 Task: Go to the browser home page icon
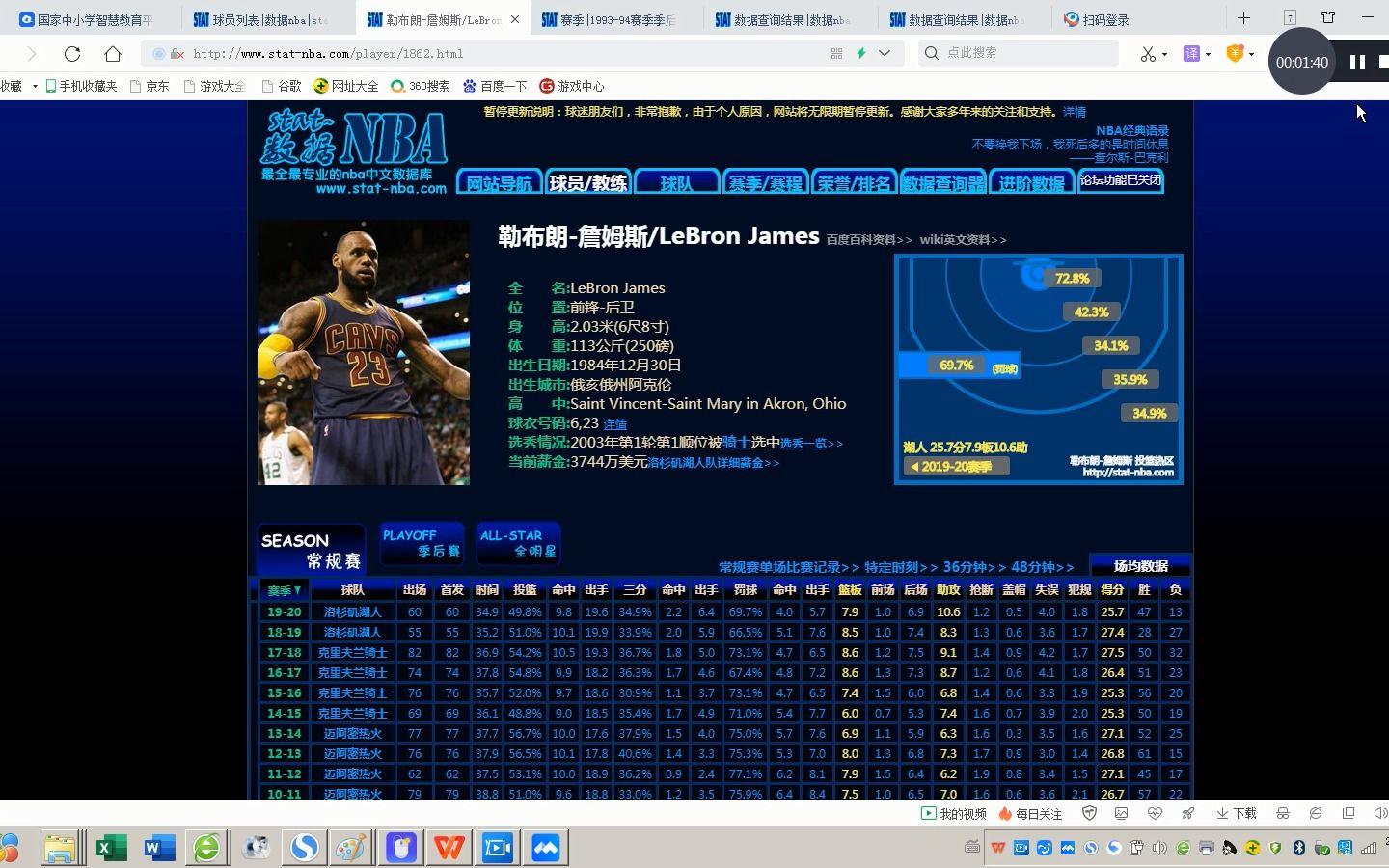(x=113, y=54)
